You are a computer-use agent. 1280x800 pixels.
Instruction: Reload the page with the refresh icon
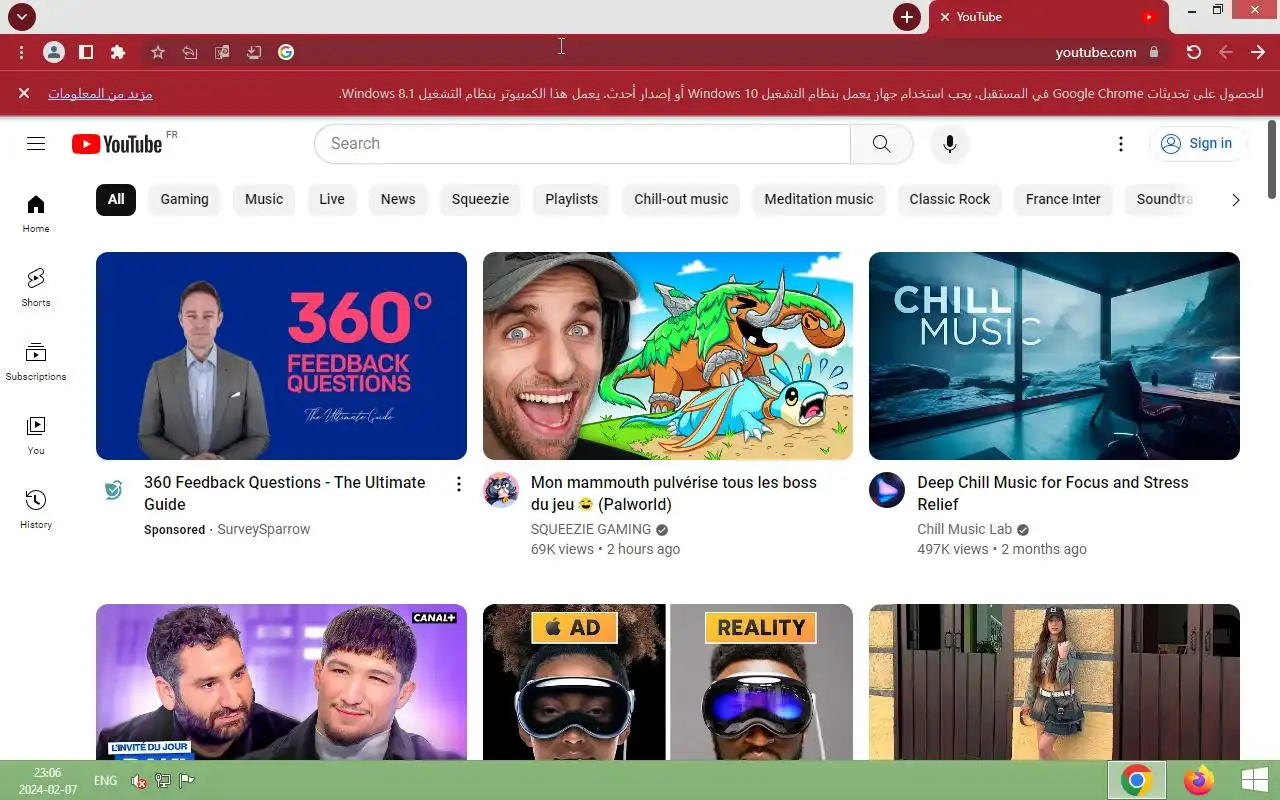click(1194, 52)
